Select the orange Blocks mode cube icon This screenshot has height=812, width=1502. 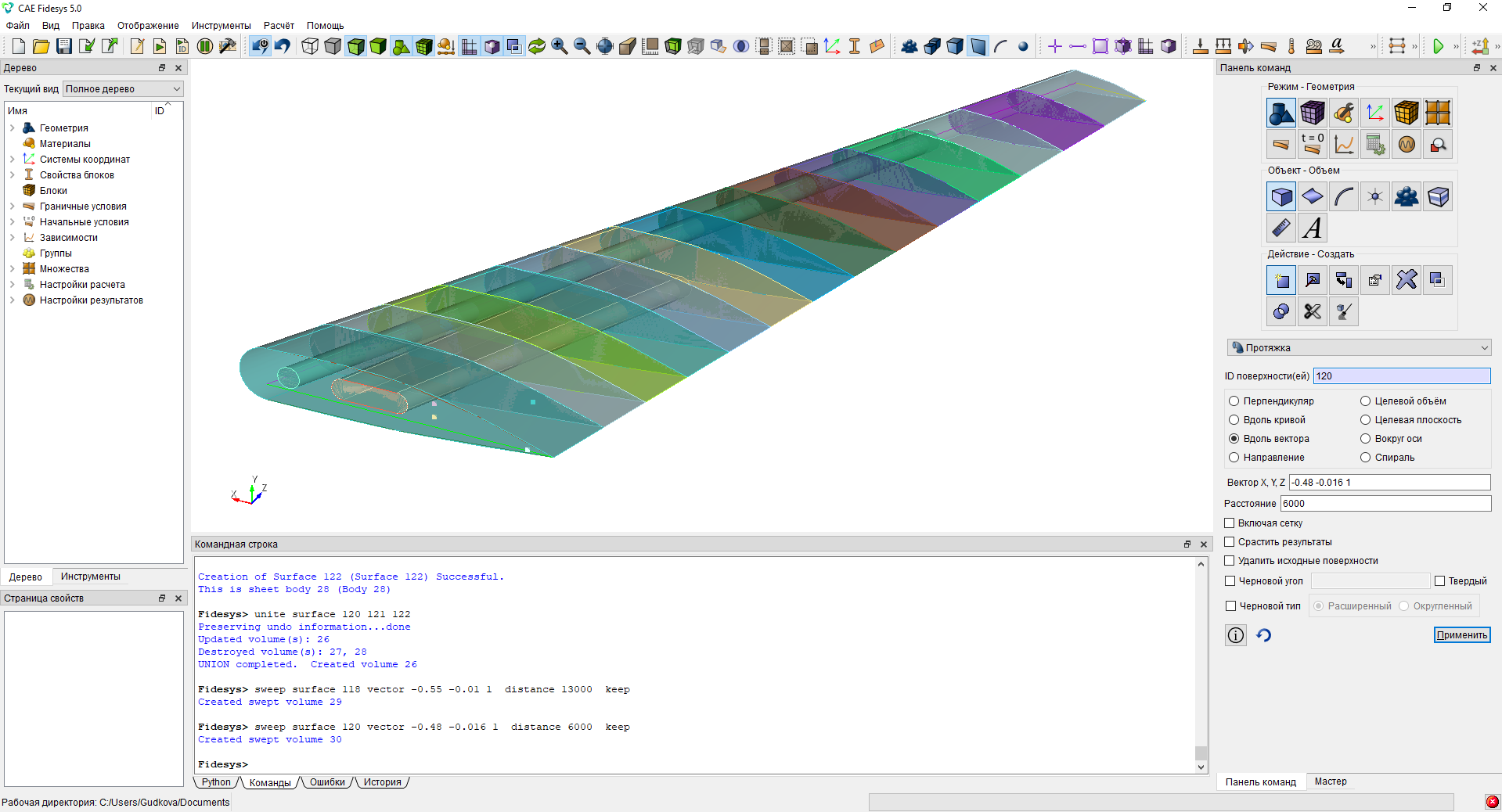coord(1407,113)
